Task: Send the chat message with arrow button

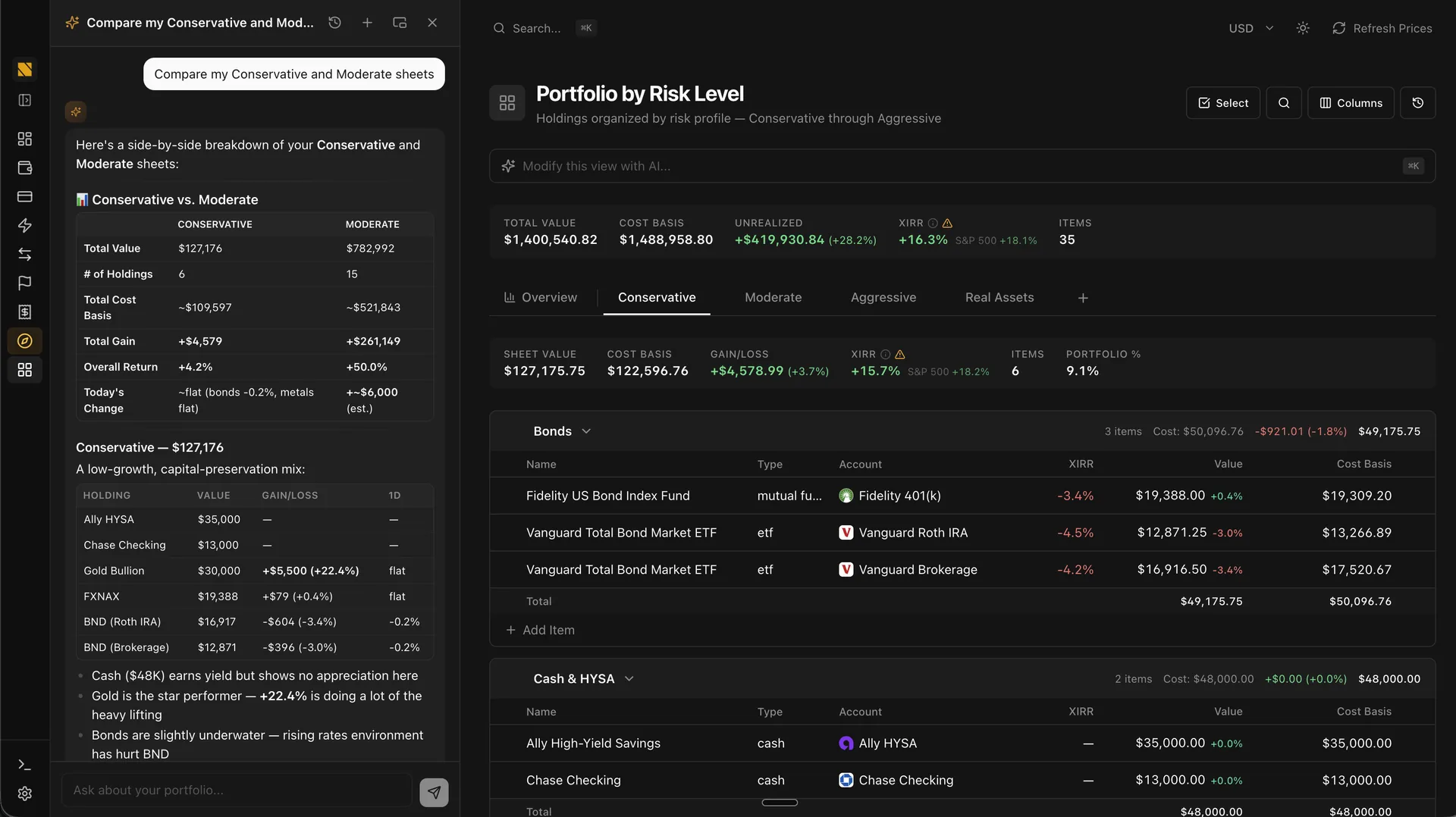Action: [434, 792]
